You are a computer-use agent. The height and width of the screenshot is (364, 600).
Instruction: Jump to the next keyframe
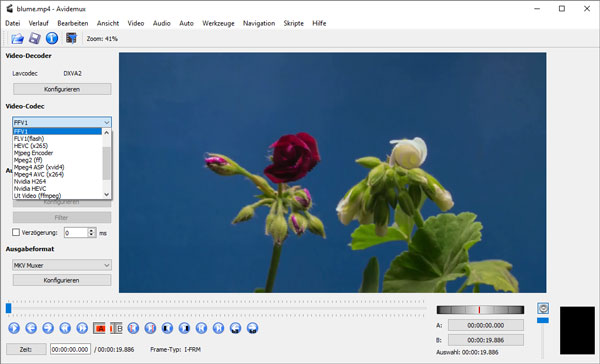(x=82, y=328)
